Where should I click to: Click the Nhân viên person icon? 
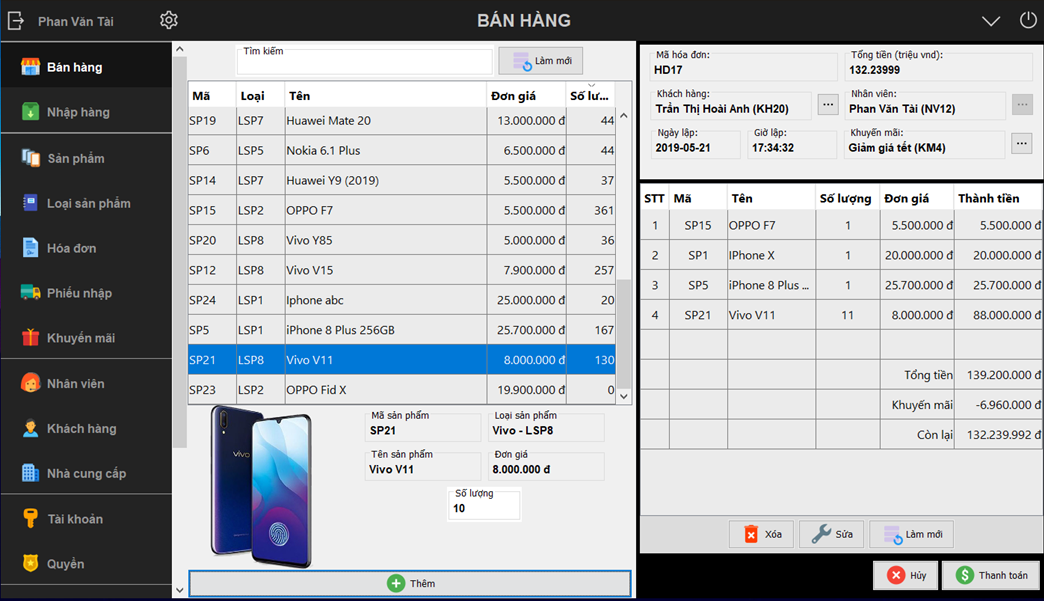[30, 383]
